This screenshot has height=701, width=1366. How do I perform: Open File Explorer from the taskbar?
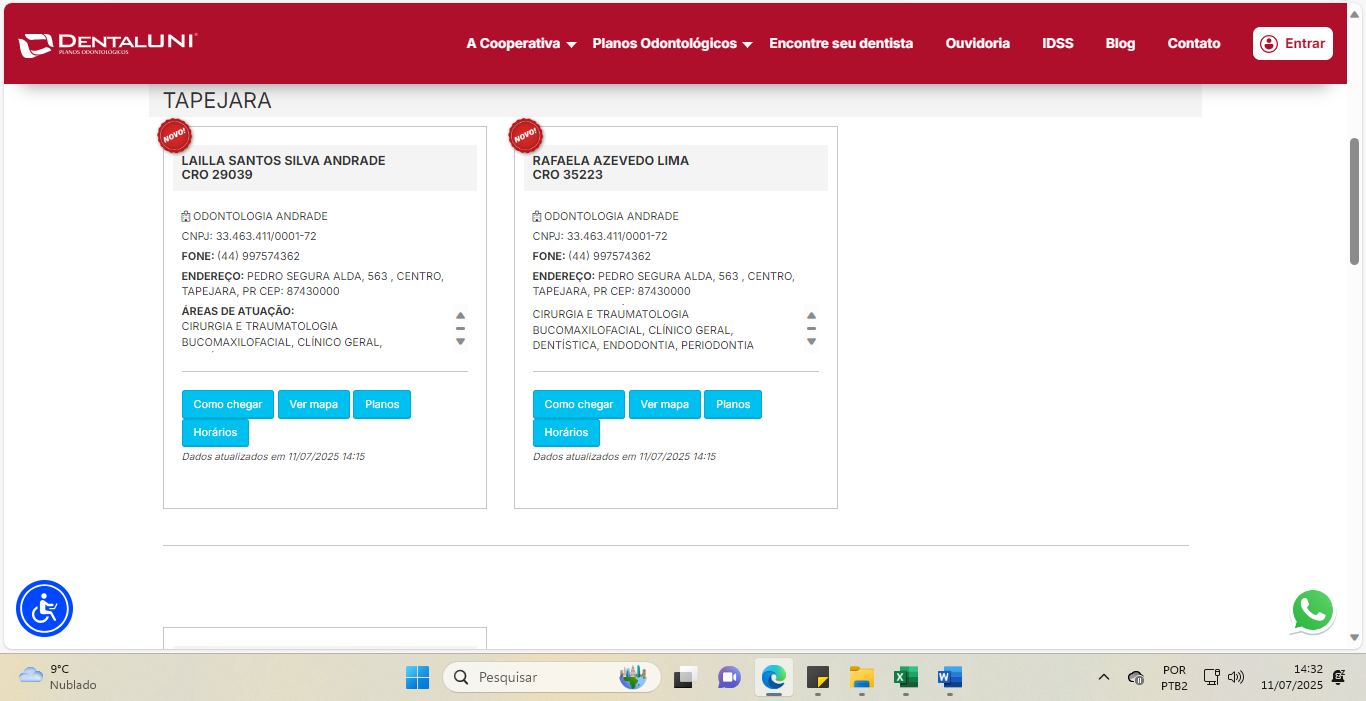(x=861, y=677)
